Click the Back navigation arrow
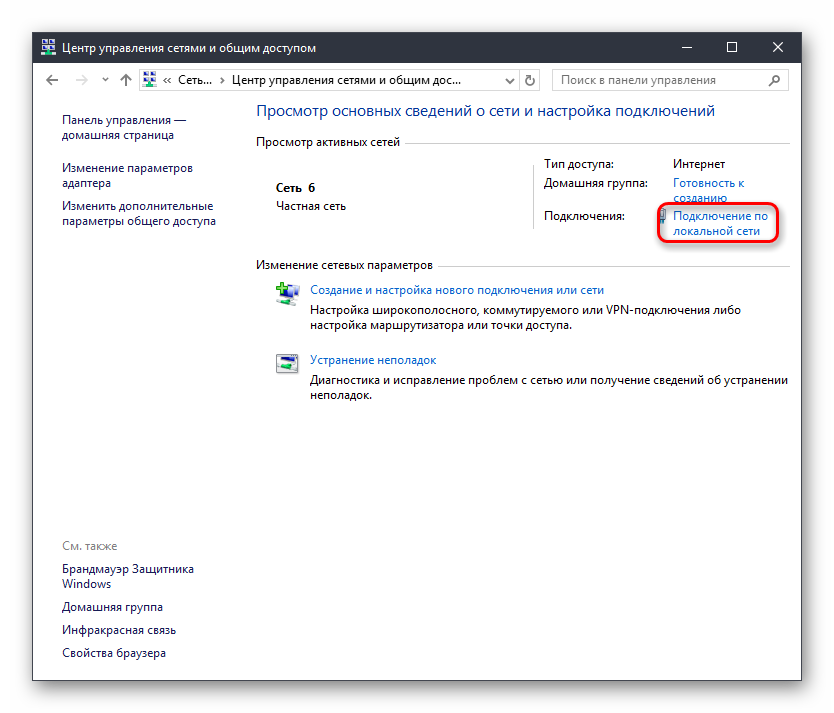 53,80
